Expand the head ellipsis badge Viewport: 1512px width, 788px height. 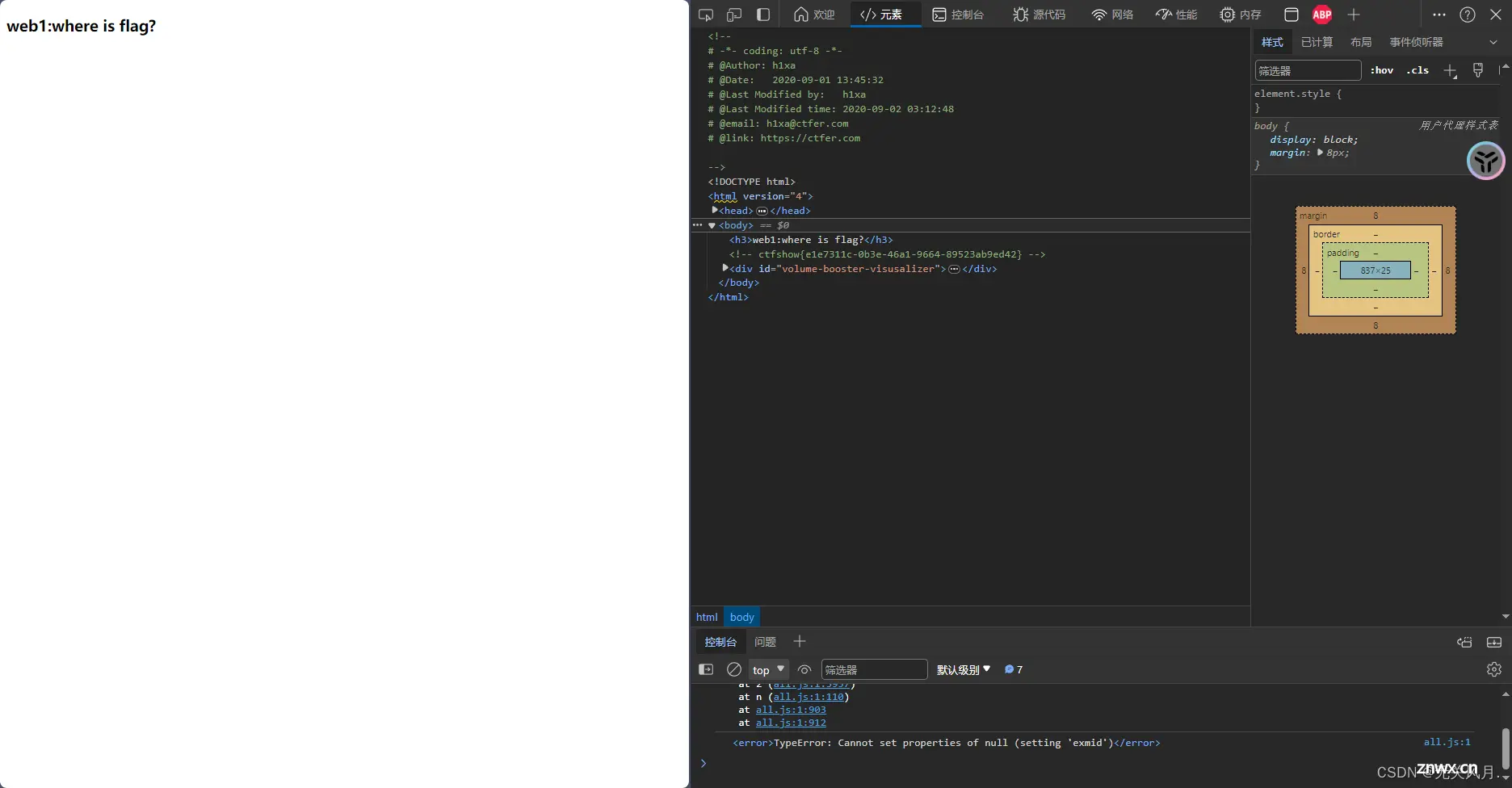(x=762, y=211)
